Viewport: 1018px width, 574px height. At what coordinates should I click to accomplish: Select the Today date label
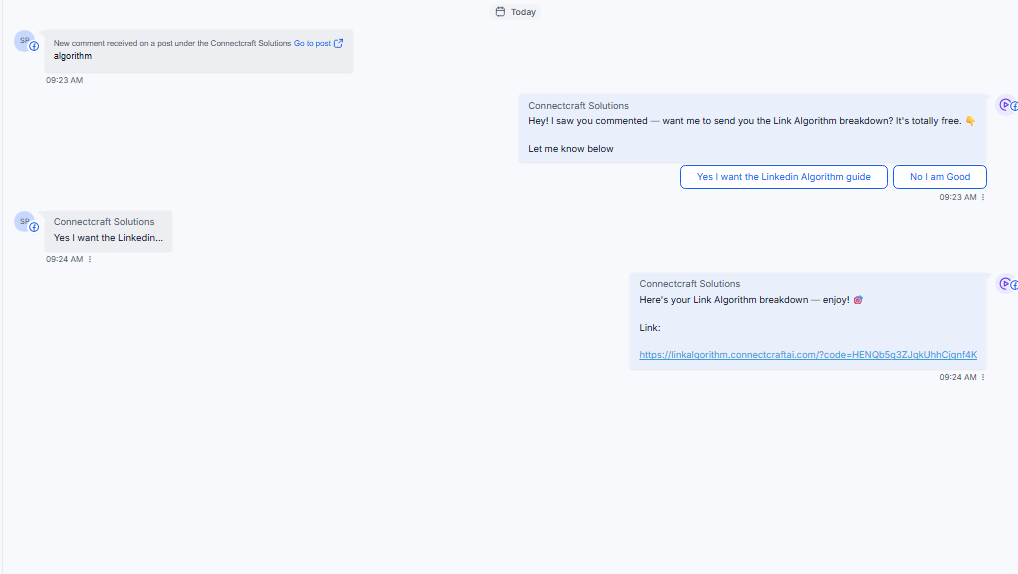(x=523, y=12)
